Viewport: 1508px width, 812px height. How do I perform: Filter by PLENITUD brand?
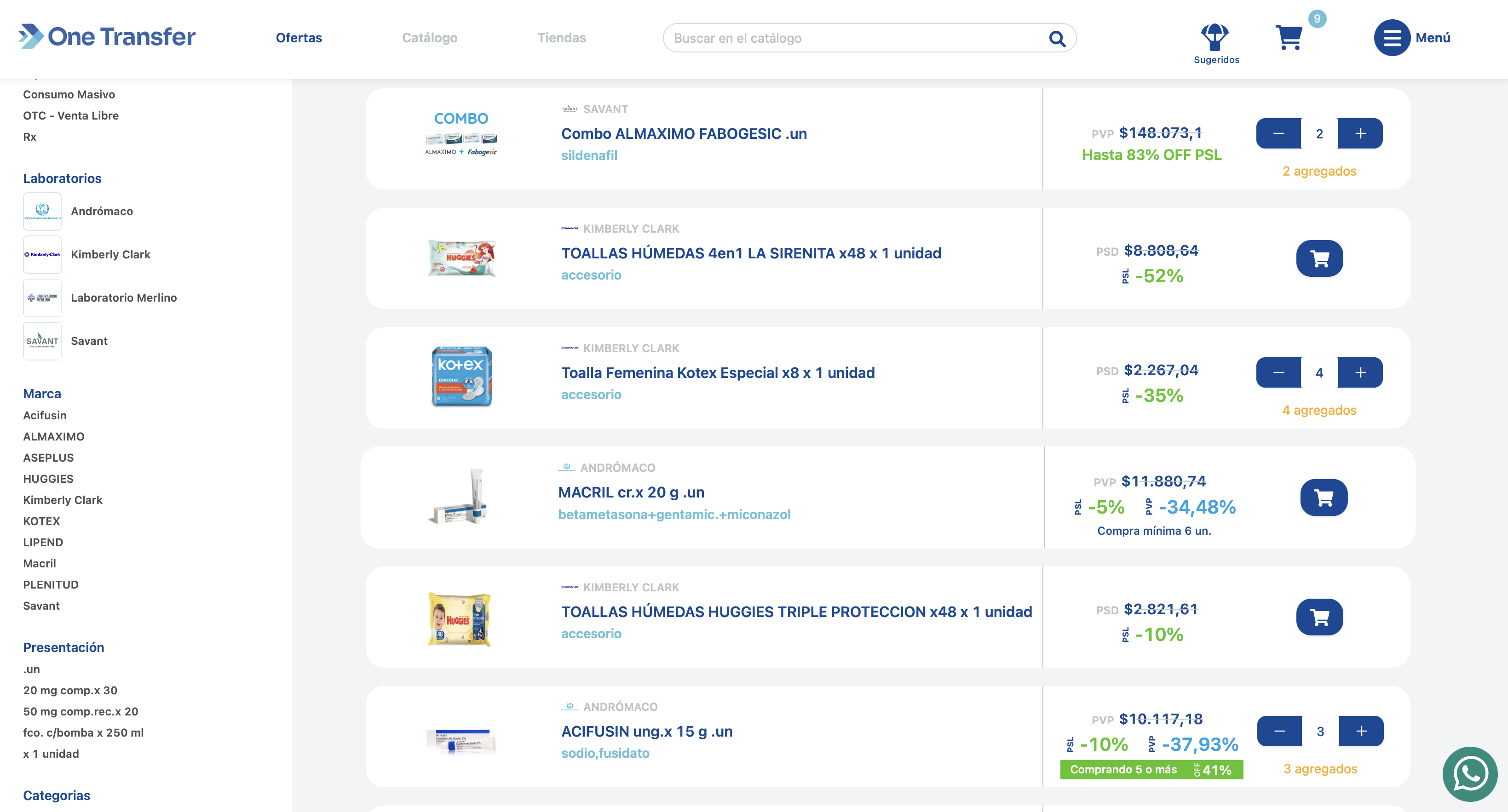(51, 584)
